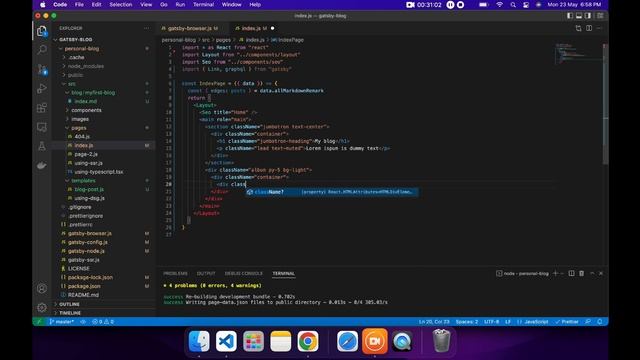Image resolution: width=640 pixels, height=360 pixels.
Task: Open changes compare icon in editor toolbar
Action: tap(578, 28)
